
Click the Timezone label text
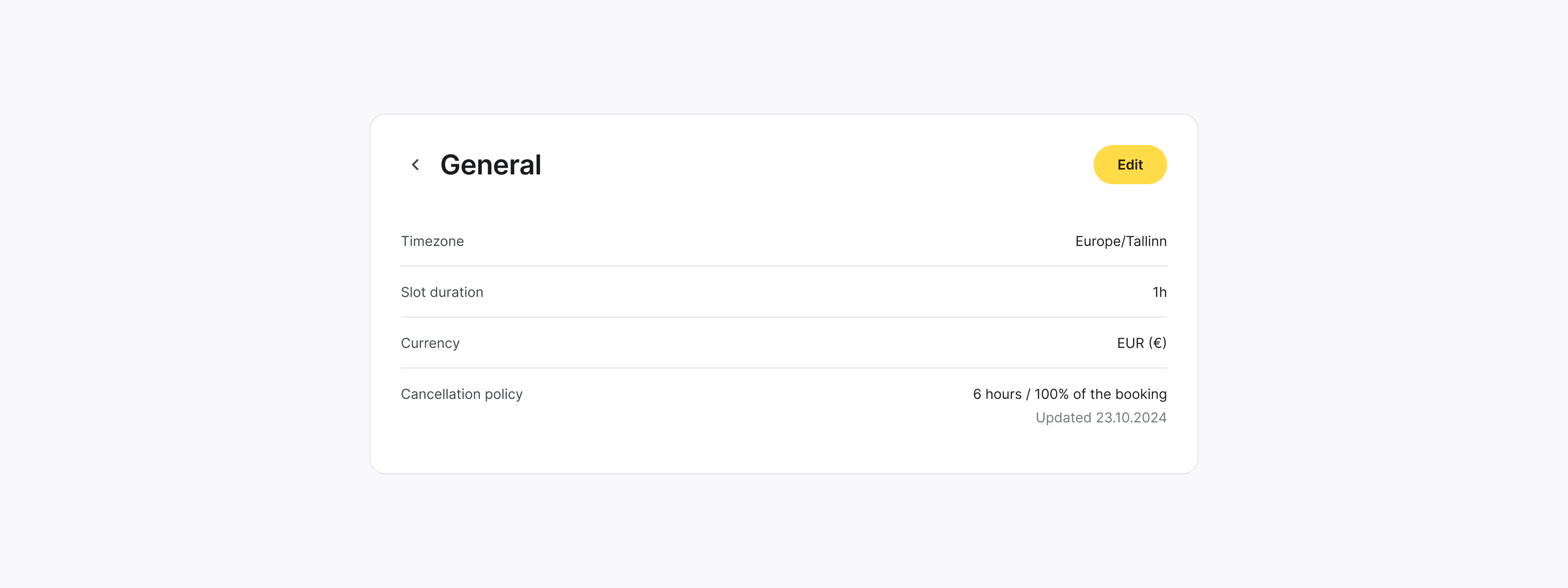(432, 241)
